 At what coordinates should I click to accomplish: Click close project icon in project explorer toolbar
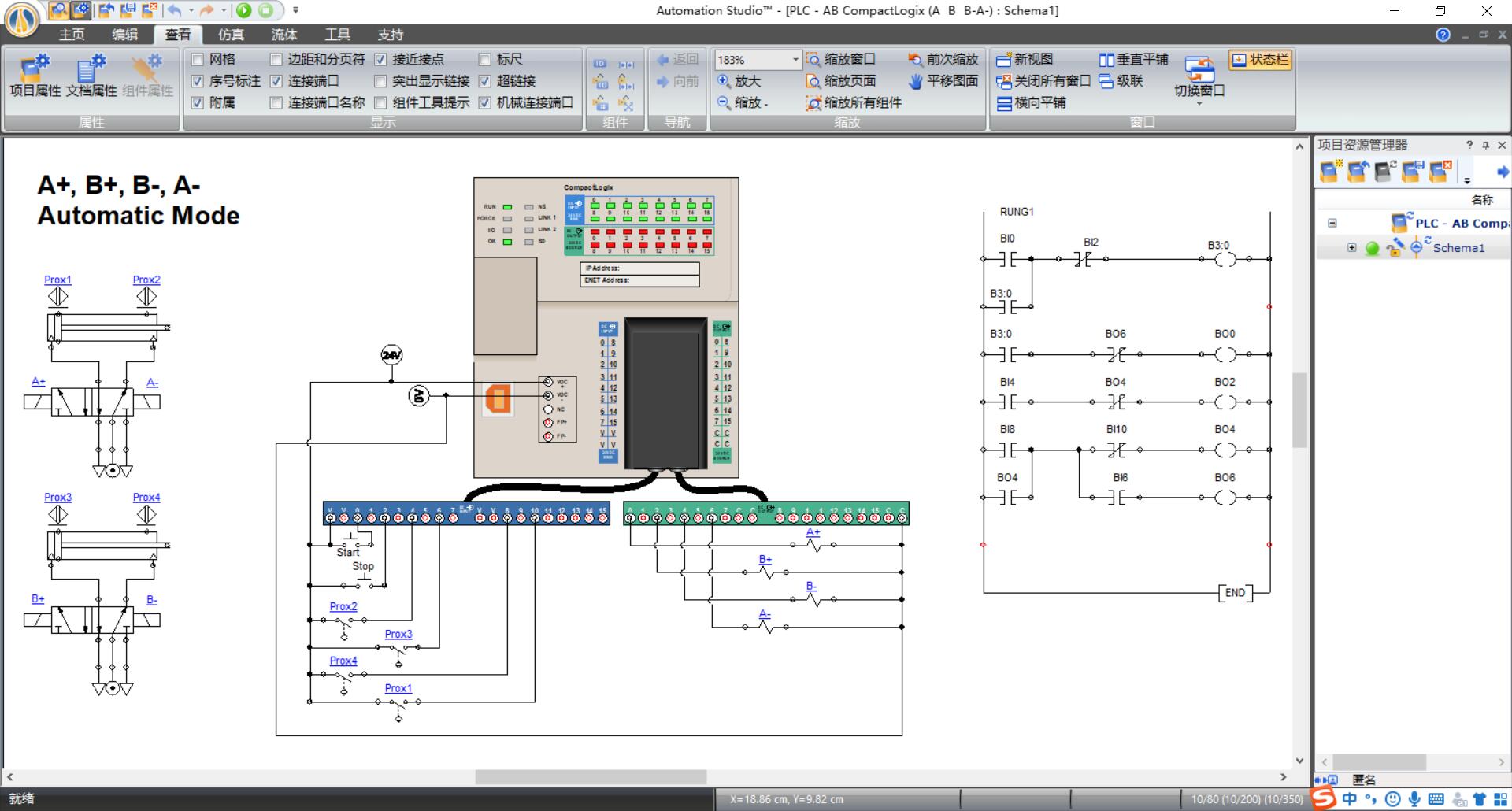(1440, 171)
